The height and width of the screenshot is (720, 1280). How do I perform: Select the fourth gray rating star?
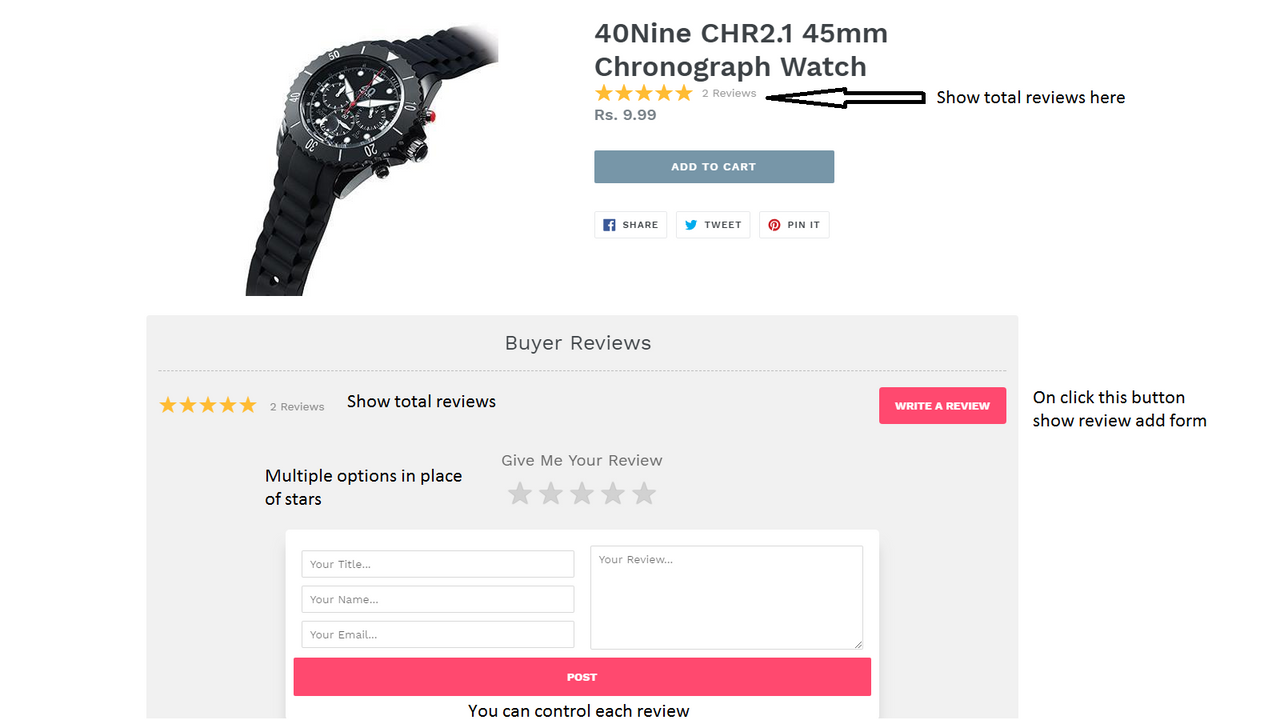613,493
